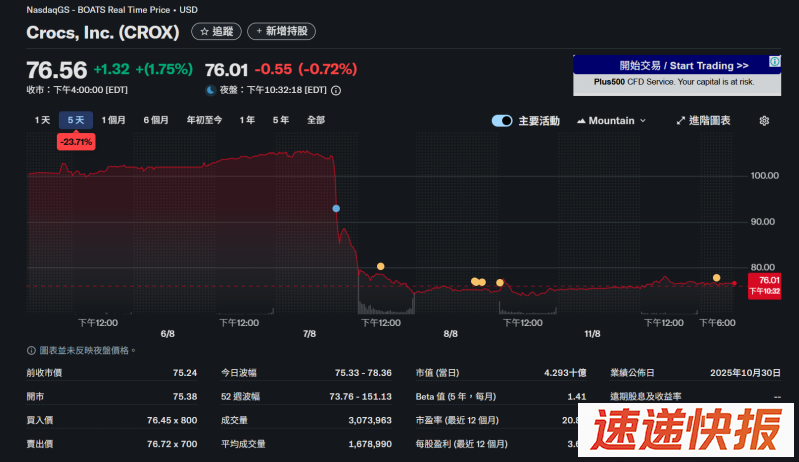Click the 平均成交量 value 1,678,990
The width and height of the screenshot is (799, 462).
click(x=370, y=444)
